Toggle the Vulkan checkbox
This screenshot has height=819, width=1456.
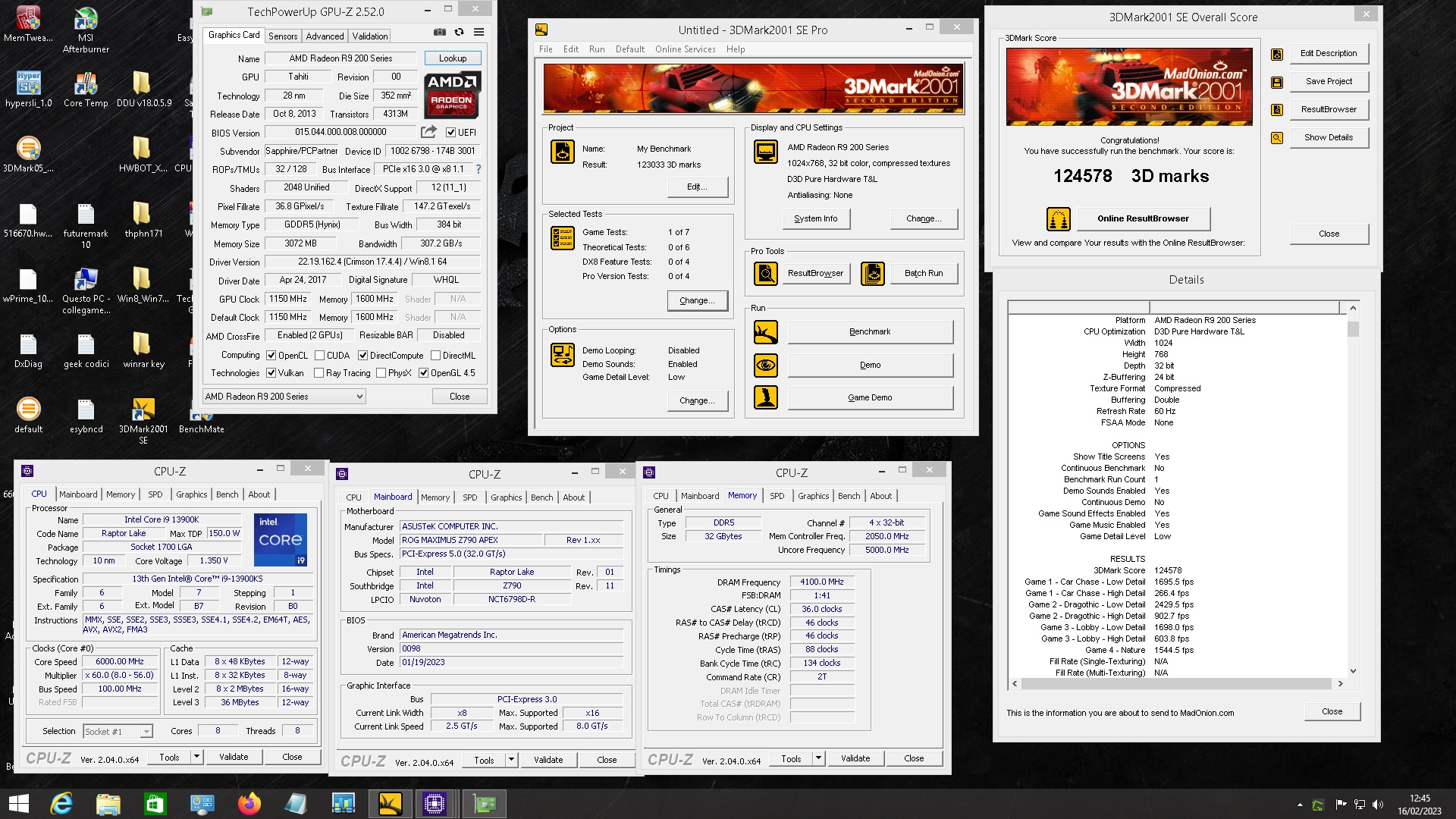(x=271, y=373)
